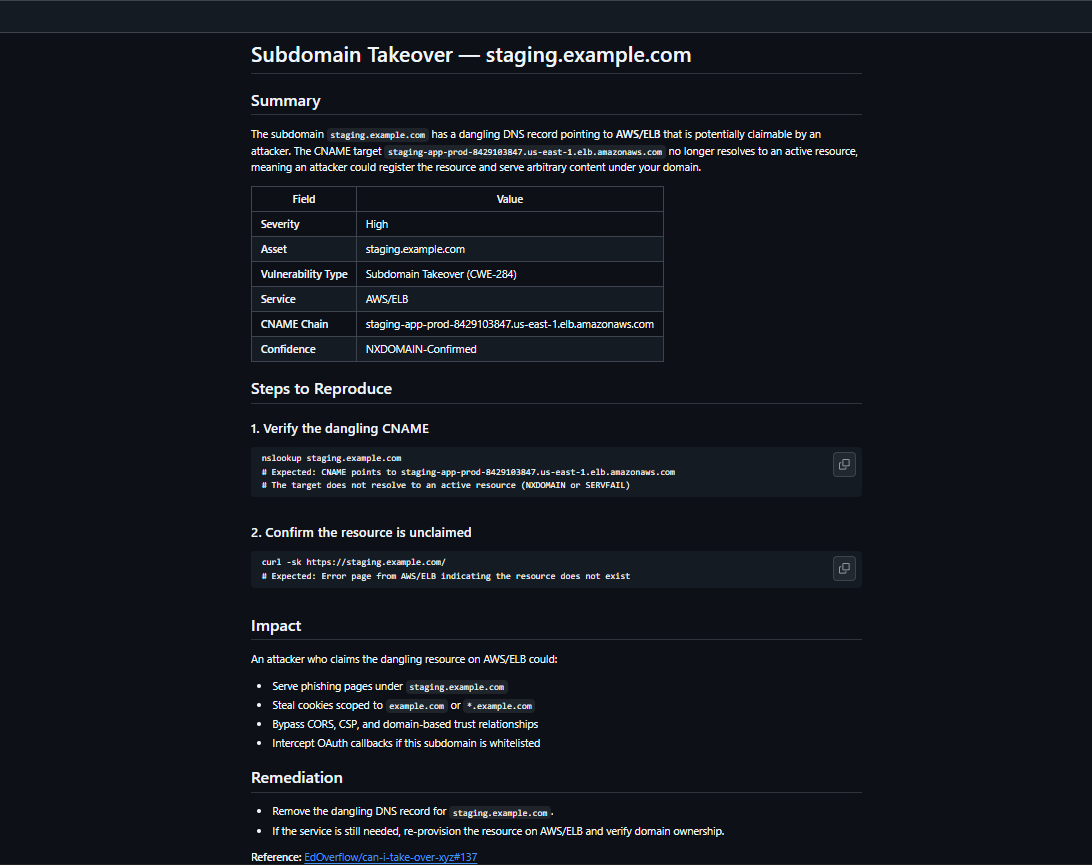Click the '*.example.com' inline code
Image resolution: width=1092 pixels, height=865 pixels.
point(499,706)
